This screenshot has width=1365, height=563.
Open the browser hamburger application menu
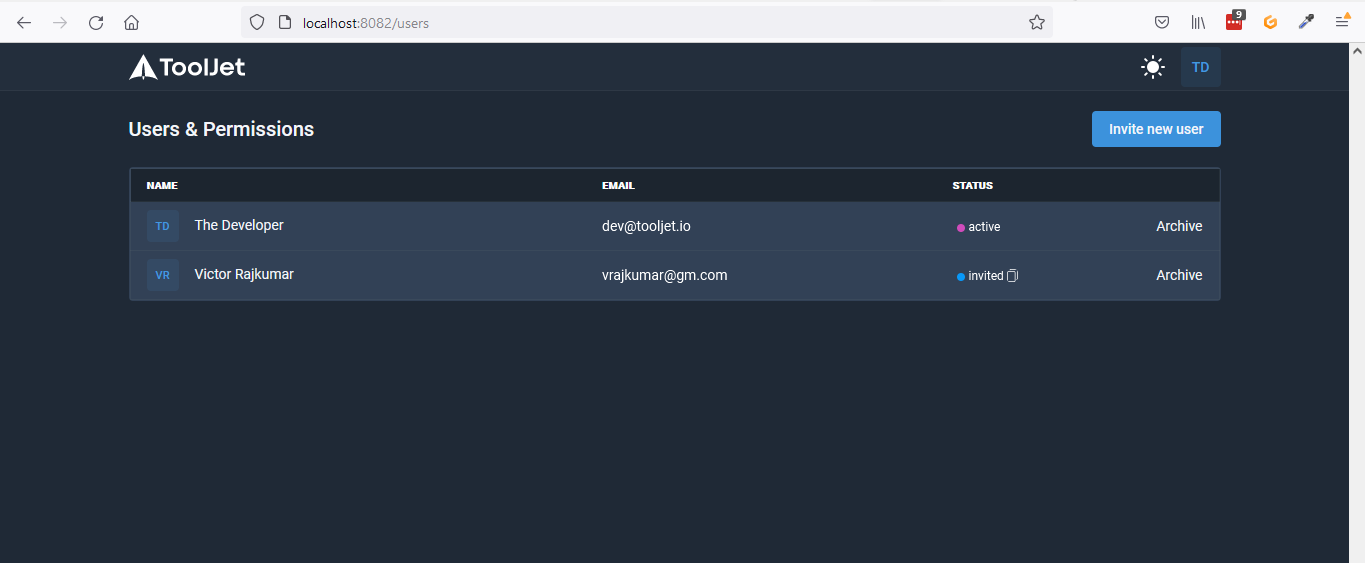(1342, 22)
